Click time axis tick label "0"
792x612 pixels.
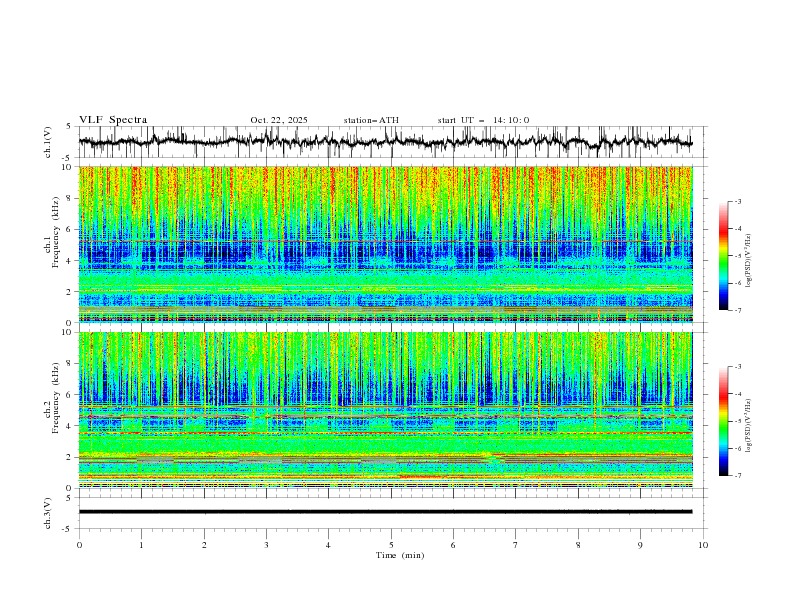tap(79, 545)
